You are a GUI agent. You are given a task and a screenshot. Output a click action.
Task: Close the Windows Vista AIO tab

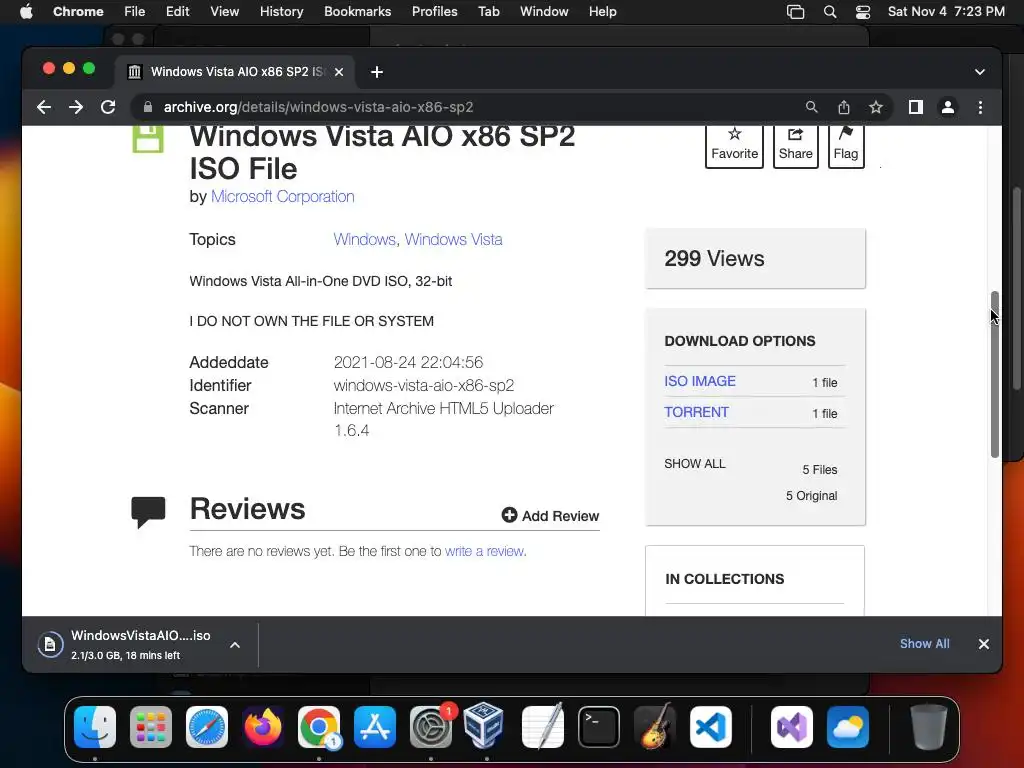[x=339, y=72]
